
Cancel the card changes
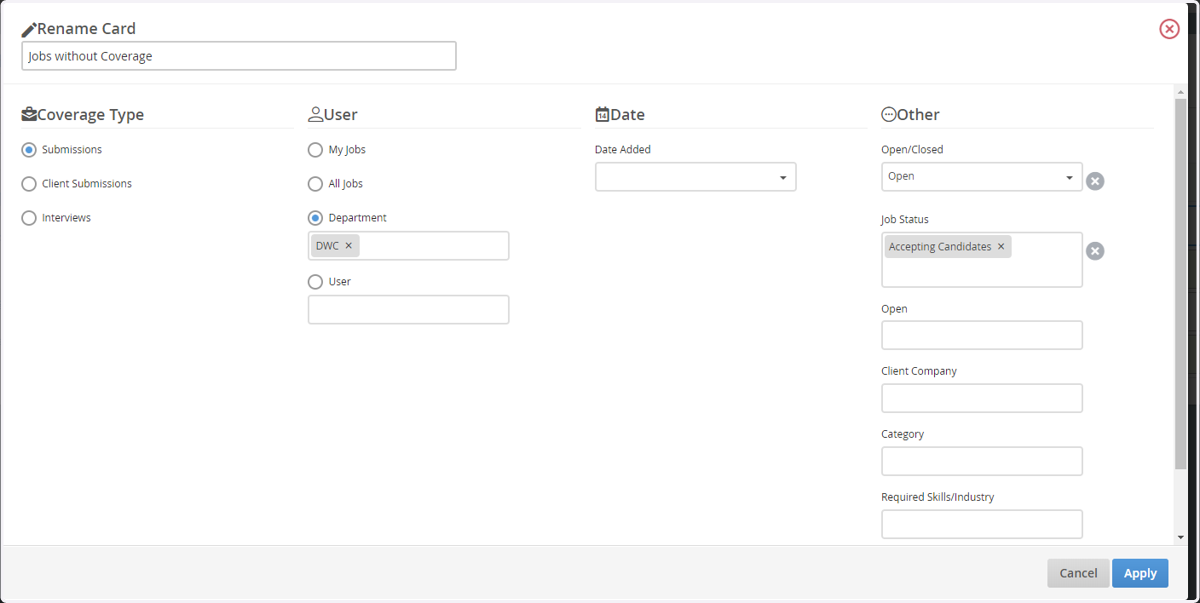1078,573
